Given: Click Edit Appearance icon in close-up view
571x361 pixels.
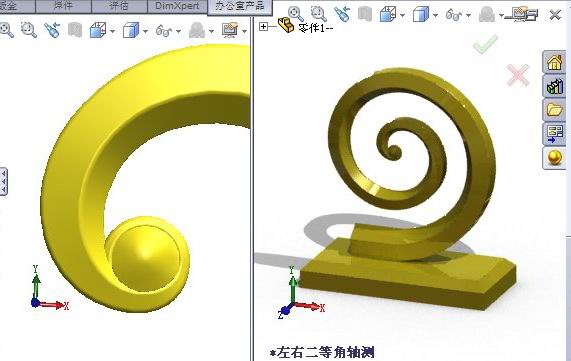Looking at the screenshot, I should coord(197,30).
